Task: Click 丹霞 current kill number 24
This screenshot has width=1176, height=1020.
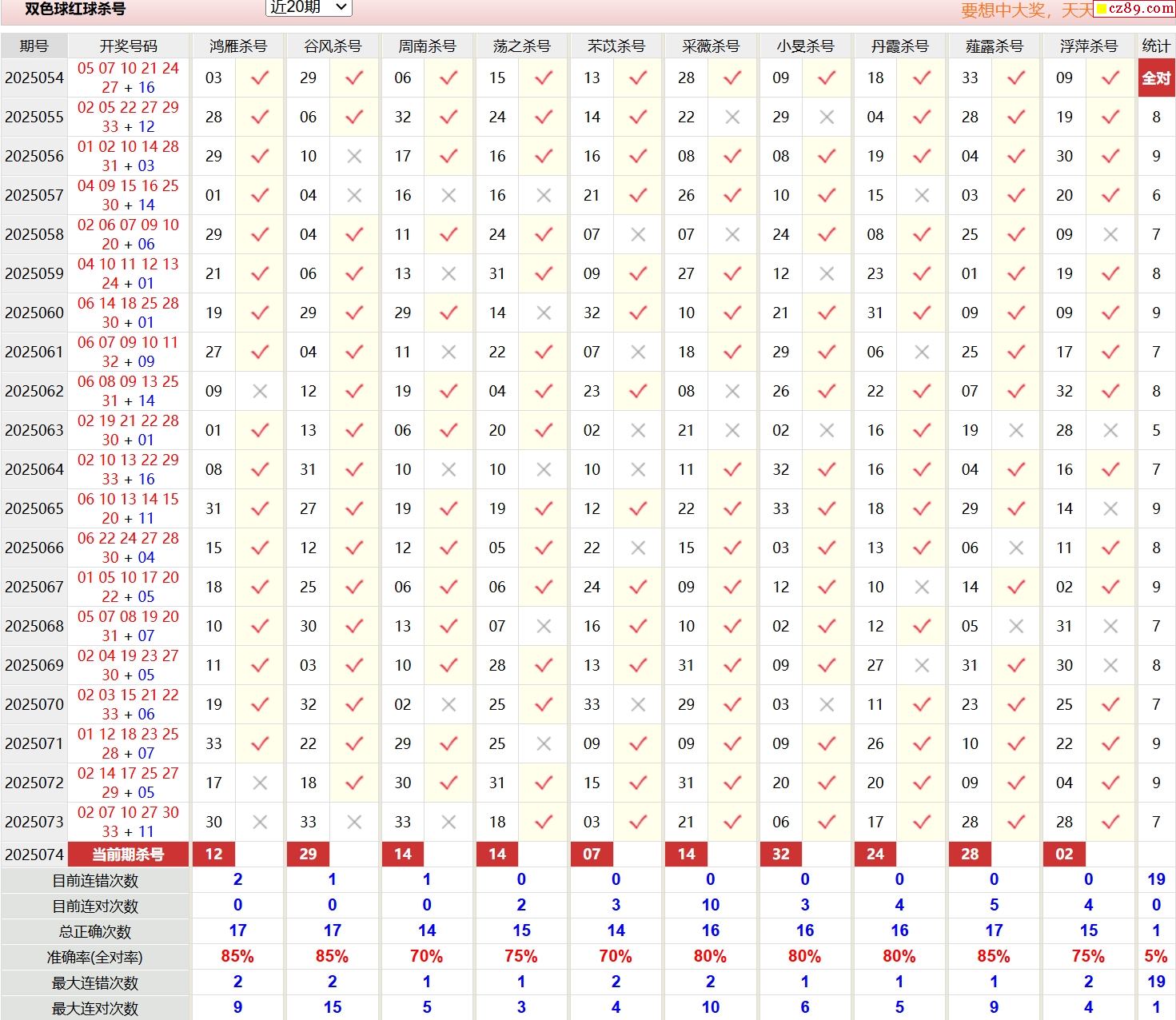Action: tap(875, 855)
